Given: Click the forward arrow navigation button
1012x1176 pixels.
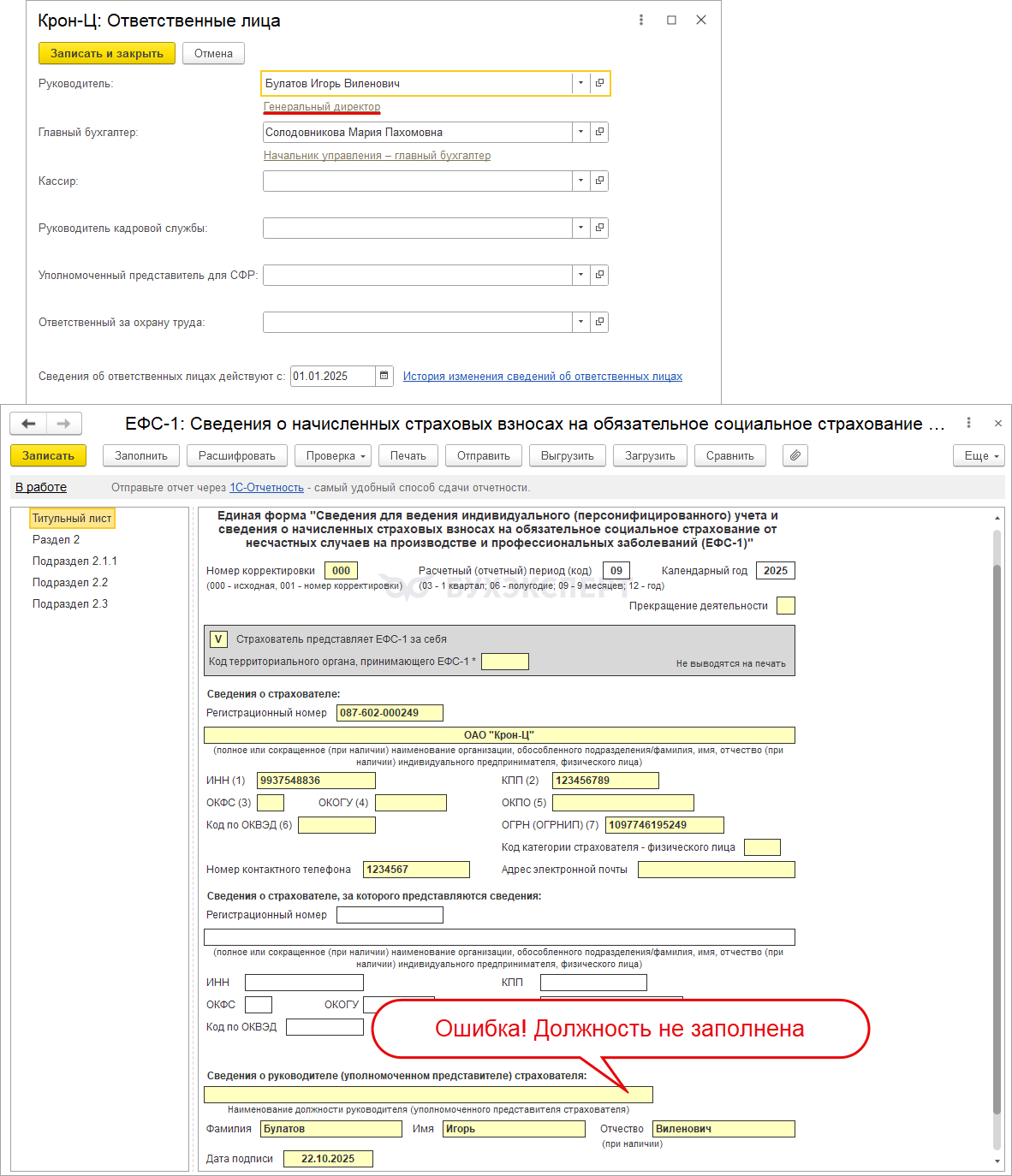Looking at the screenshot, I should pos(63,424).
